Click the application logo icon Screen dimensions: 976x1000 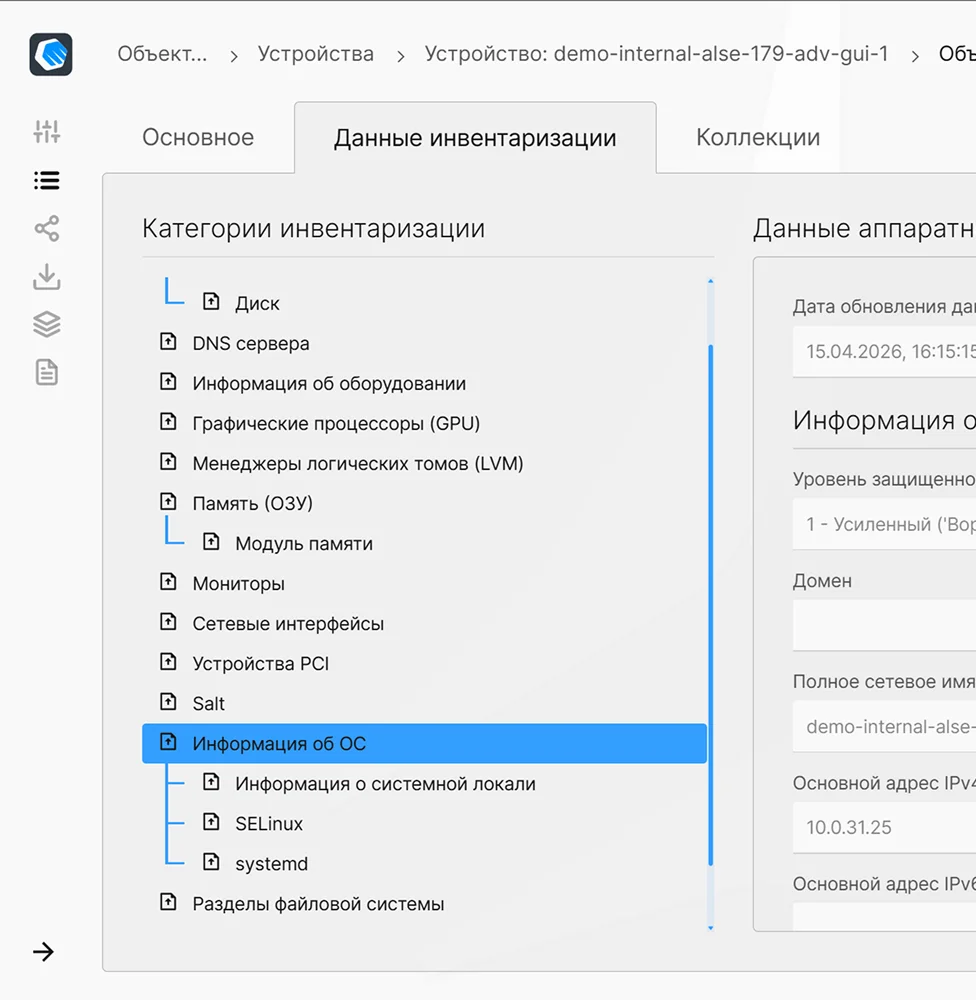[x=51, y=54]
